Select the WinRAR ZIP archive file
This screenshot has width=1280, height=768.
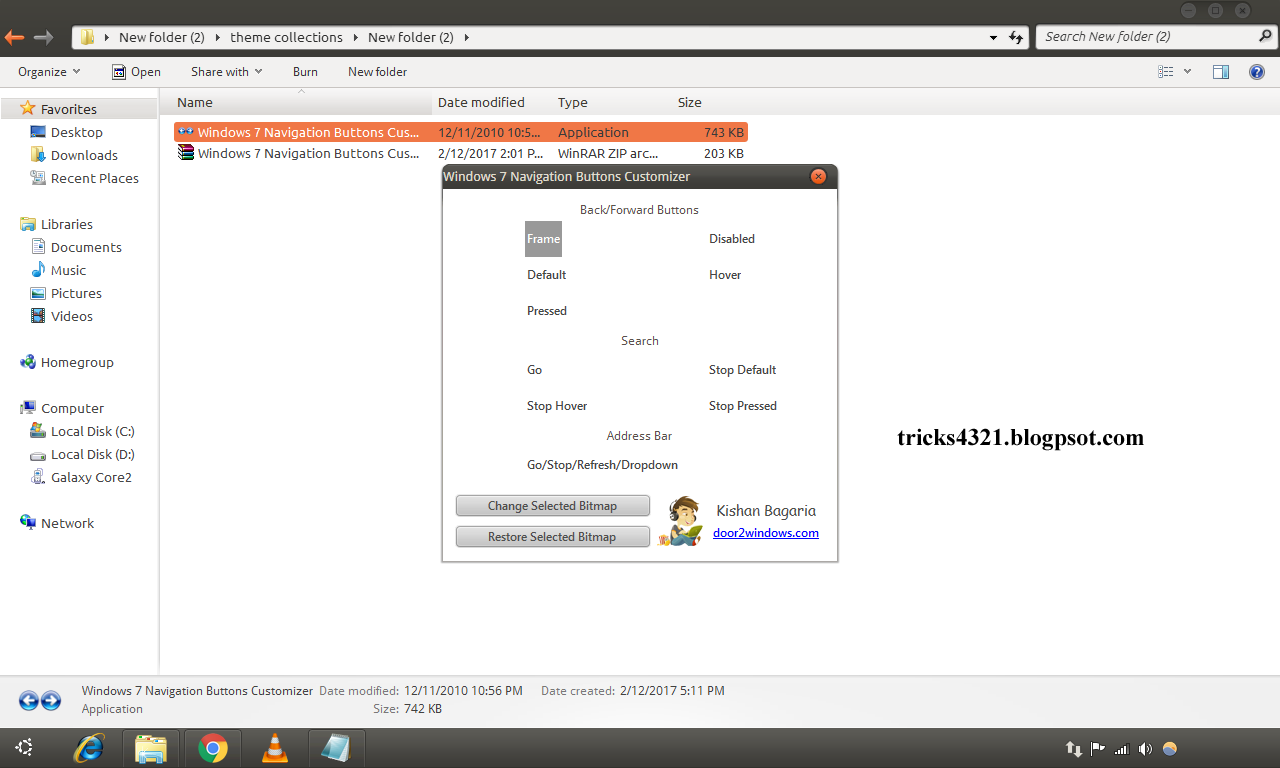461,153
